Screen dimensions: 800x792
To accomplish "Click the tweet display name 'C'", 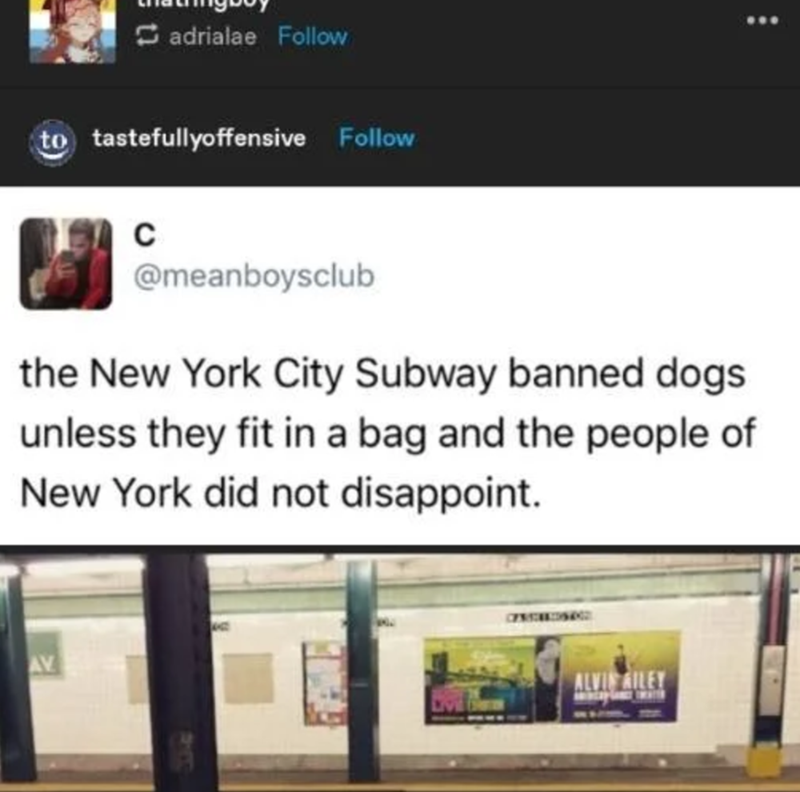I will [x=144, y=235].
